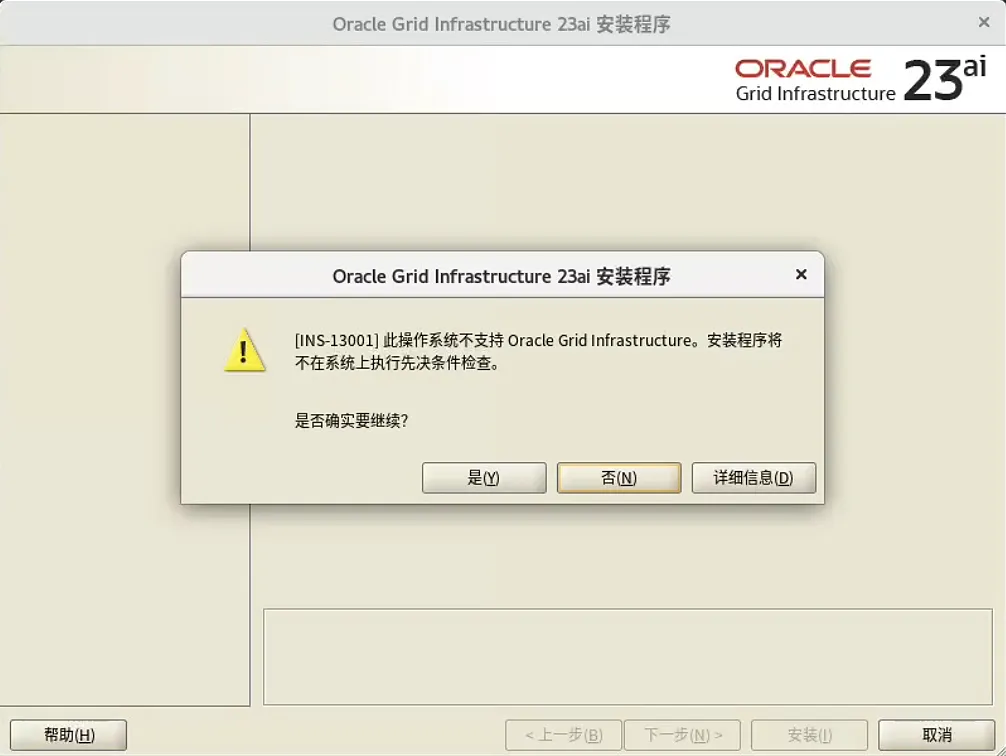Close the Oracle installer window
Image resolution: width=1006 pixels, height=756 pixels.
click(x=984, y=22)
